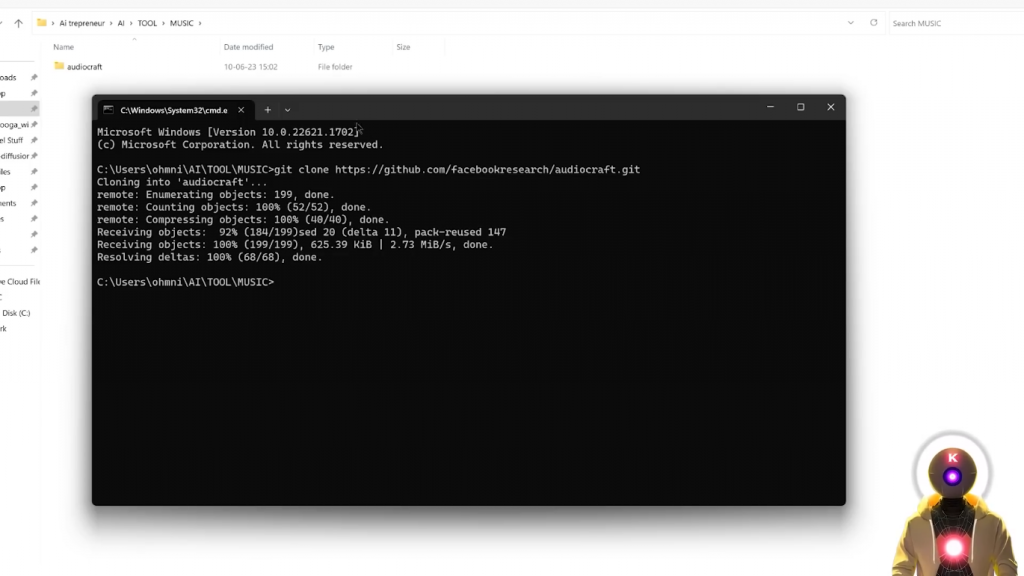This screenshot has height=576, width=1024.
Task: Click the 'File folder' type cell
Action: coord(335,67)
